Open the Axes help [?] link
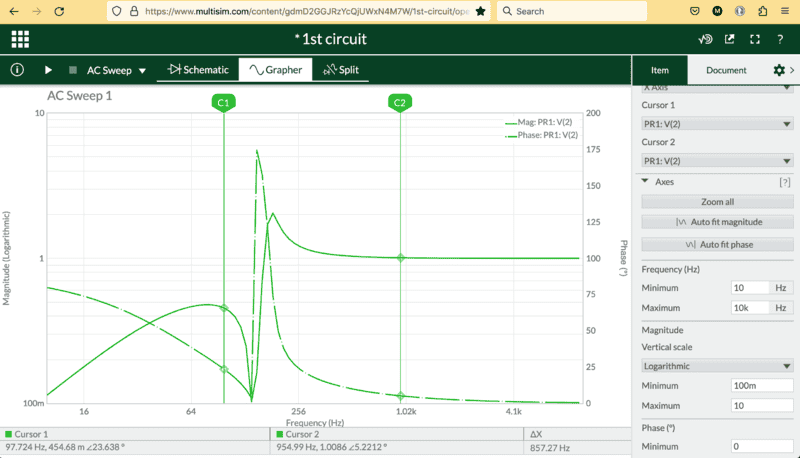This screenshot has height=458, width=800. click(x=785, y=182)
